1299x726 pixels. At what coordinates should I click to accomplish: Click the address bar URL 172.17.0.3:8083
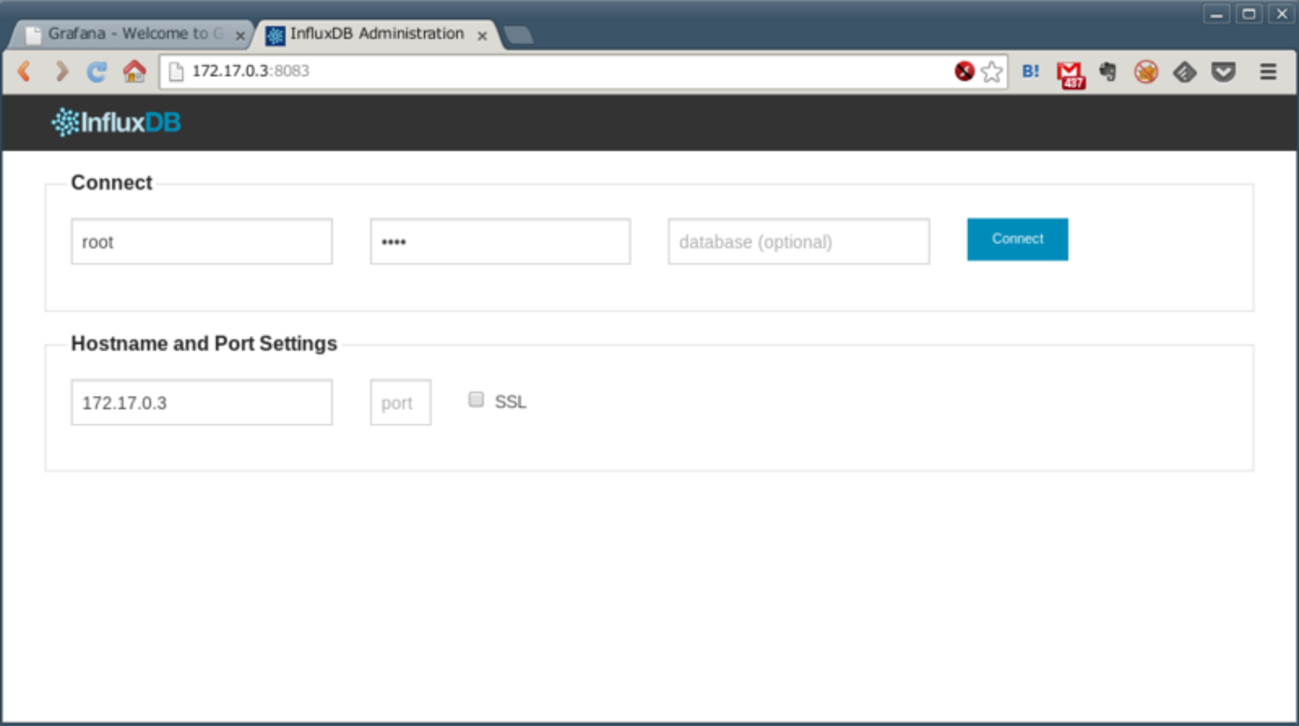click(x=250, y=71)
